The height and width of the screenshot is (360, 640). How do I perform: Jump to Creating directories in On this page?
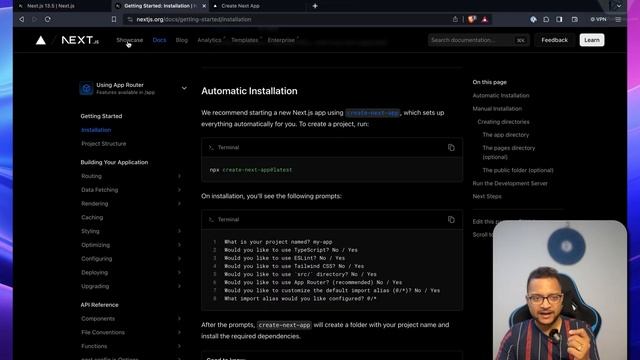coord(503,122)
